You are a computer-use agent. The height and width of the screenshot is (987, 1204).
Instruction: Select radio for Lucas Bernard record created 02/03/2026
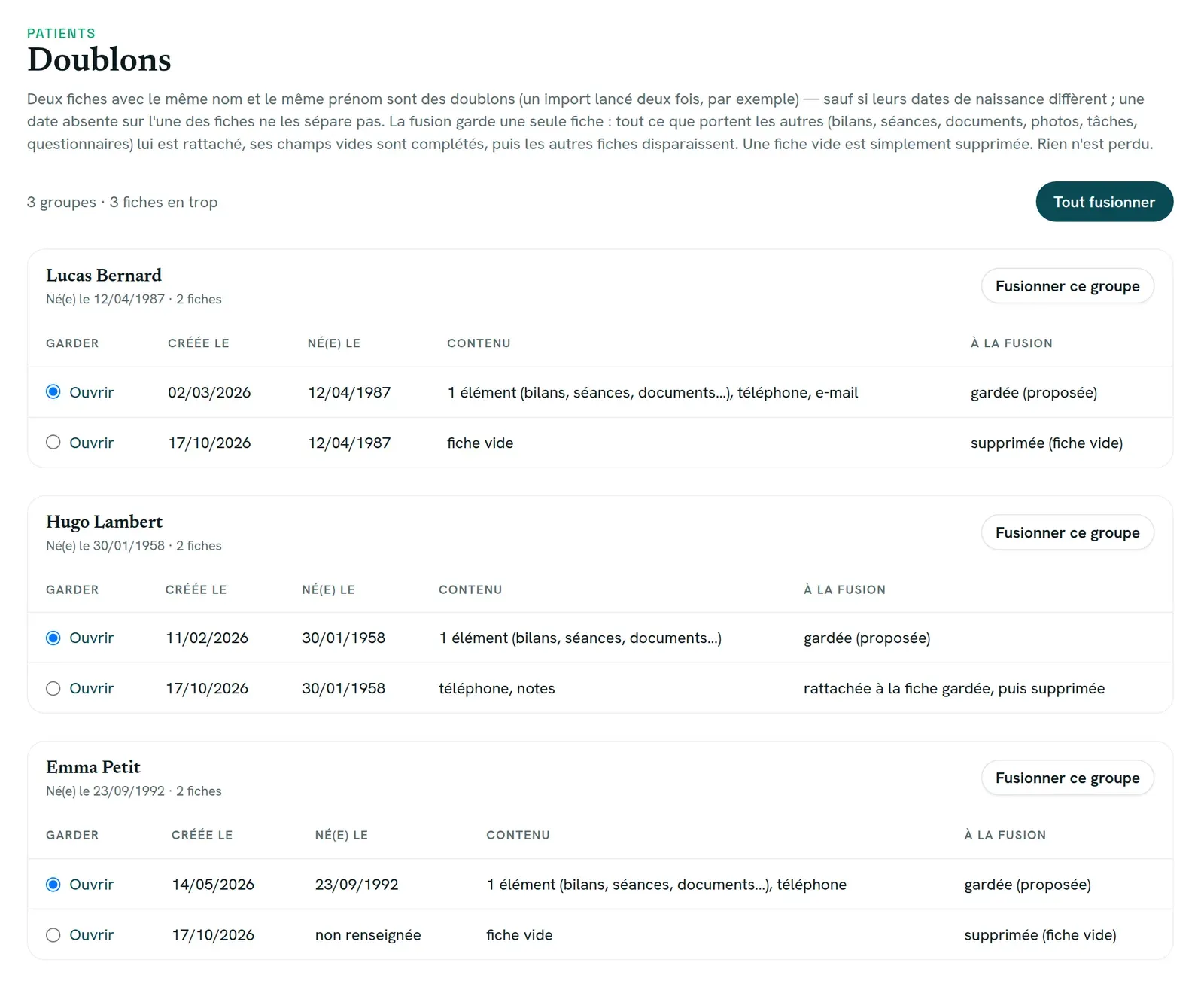coord(53,391)
